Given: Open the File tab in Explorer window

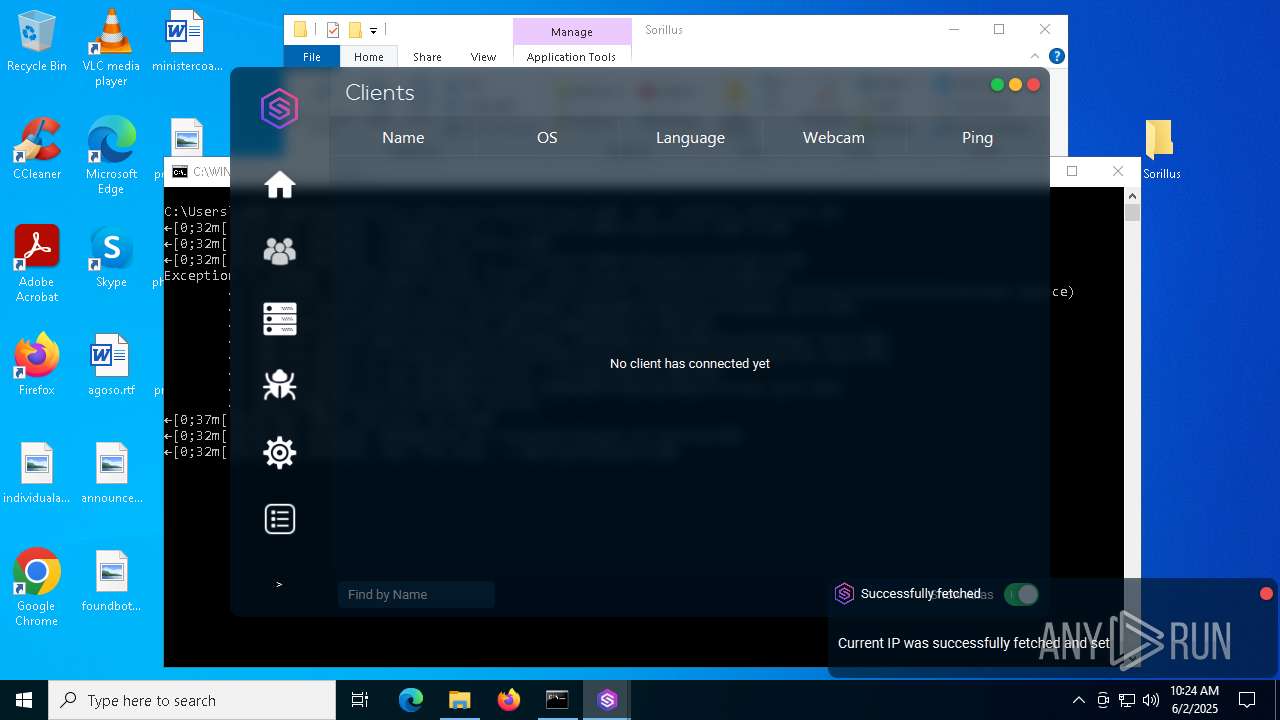Looking at the screenshot, I should click(x=312, y=57).
